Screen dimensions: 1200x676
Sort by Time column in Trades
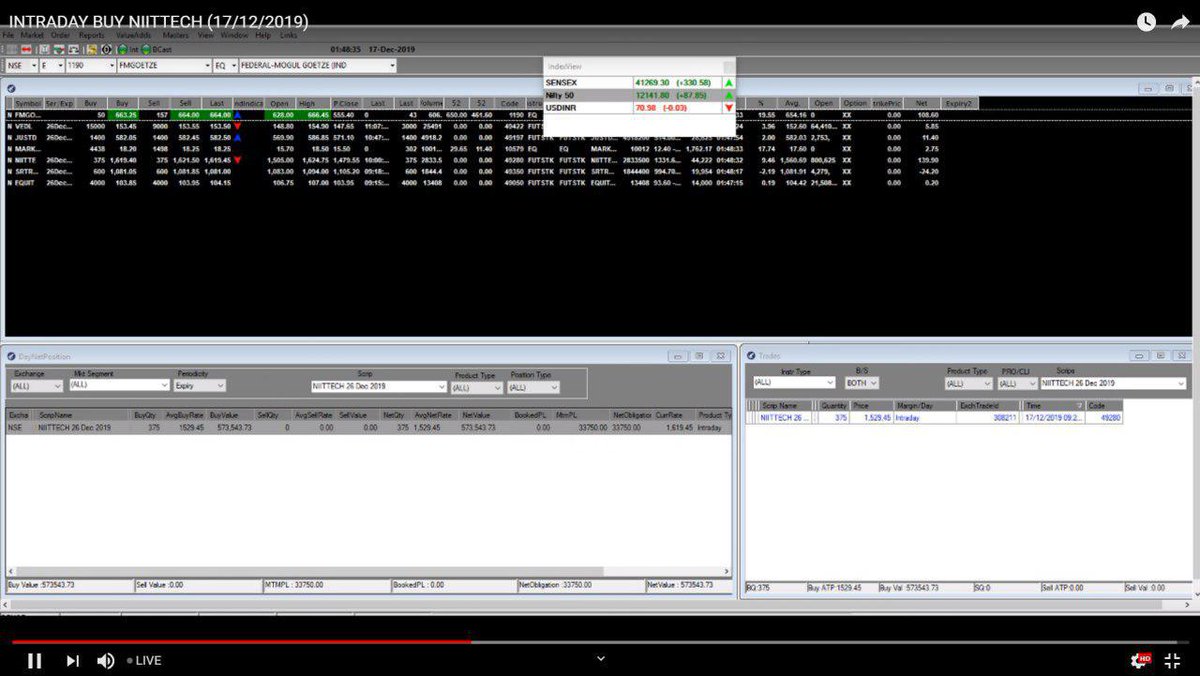(x=1053, y=405)
